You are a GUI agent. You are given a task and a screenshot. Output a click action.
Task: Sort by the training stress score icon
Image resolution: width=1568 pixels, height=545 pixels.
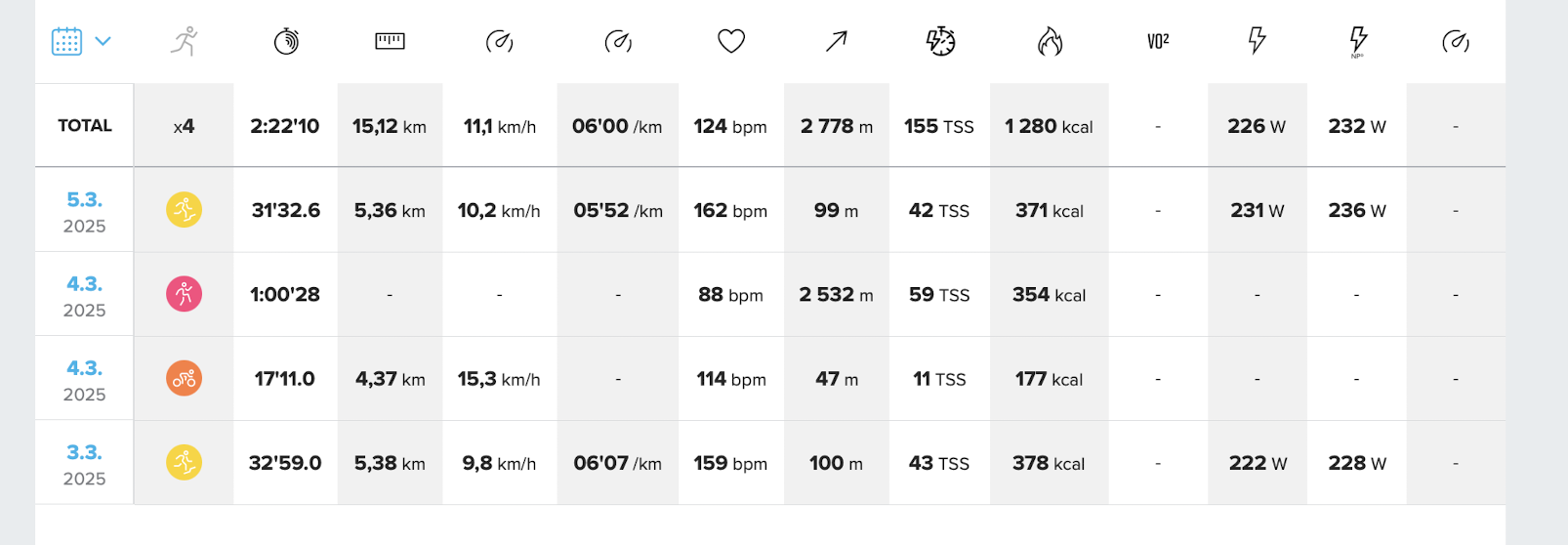click(940, 41)
